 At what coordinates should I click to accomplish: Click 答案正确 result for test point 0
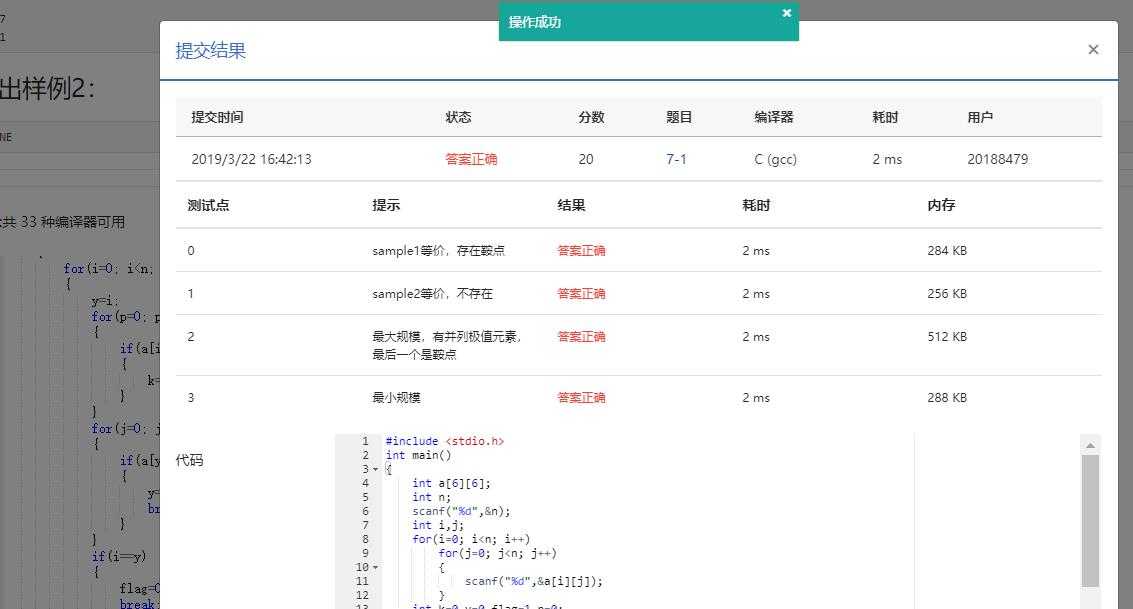tap(581, 251)
